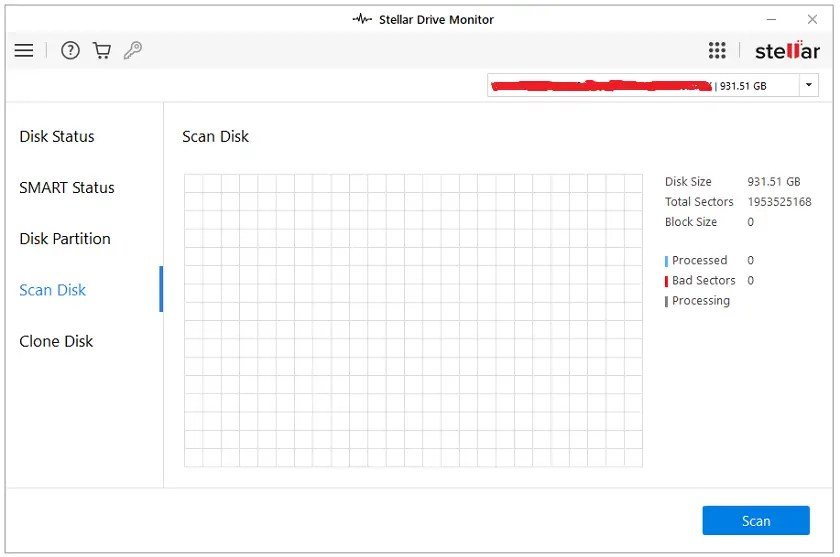
Task: Switch to Disk Partition section
Action: click(x=65, y=238)
